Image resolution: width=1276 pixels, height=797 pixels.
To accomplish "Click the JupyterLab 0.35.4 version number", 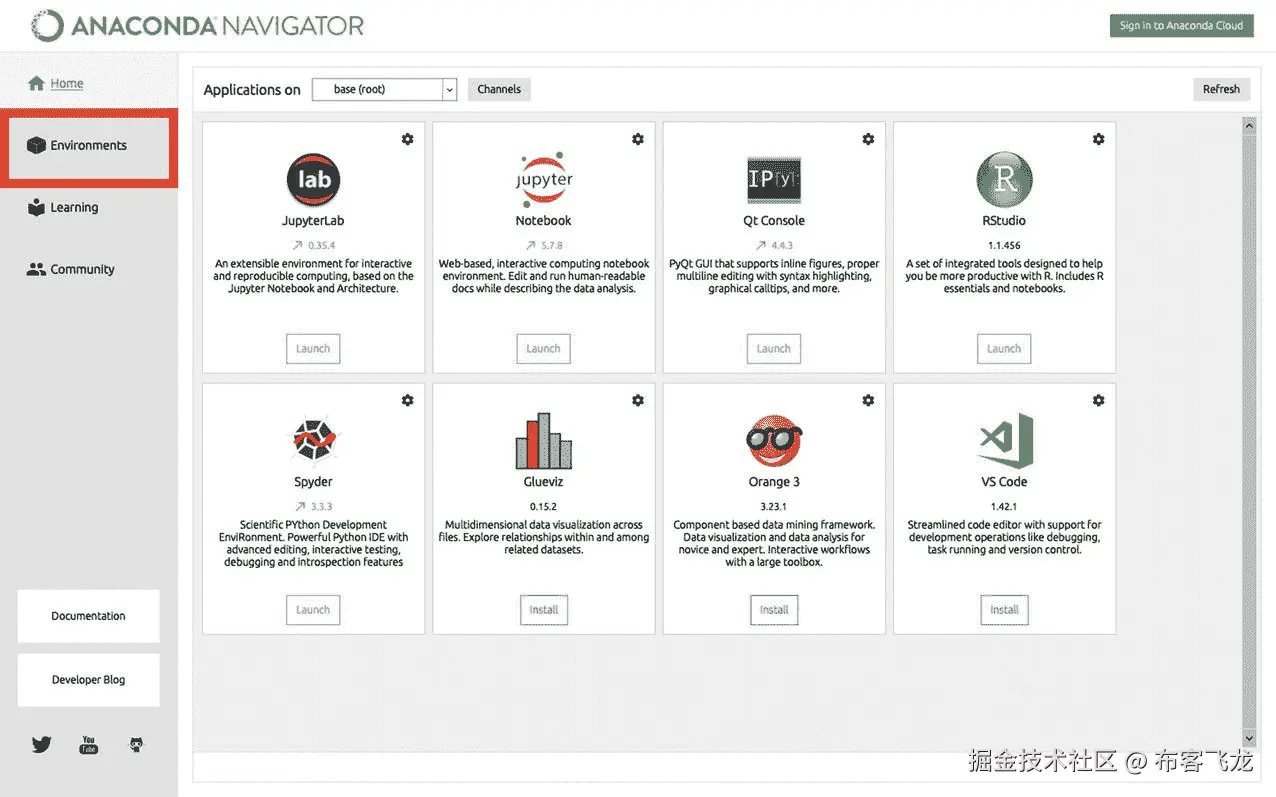I will (x=320, y=245).
